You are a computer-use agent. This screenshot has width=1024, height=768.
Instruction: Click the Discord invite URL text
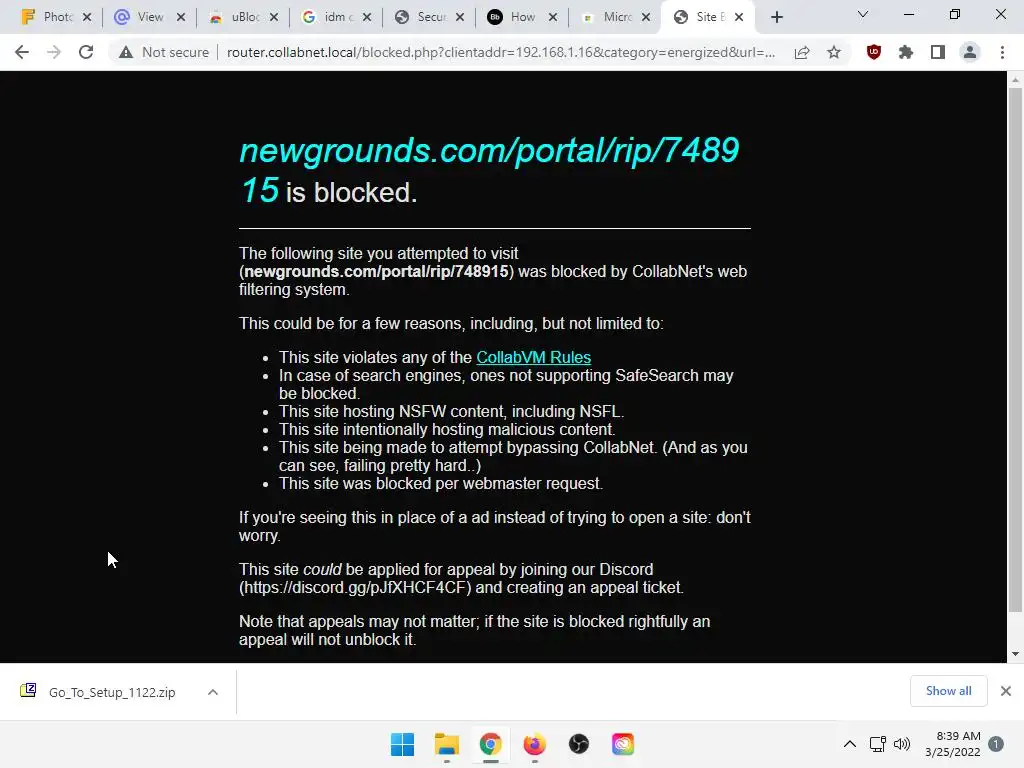pos(355,587)
